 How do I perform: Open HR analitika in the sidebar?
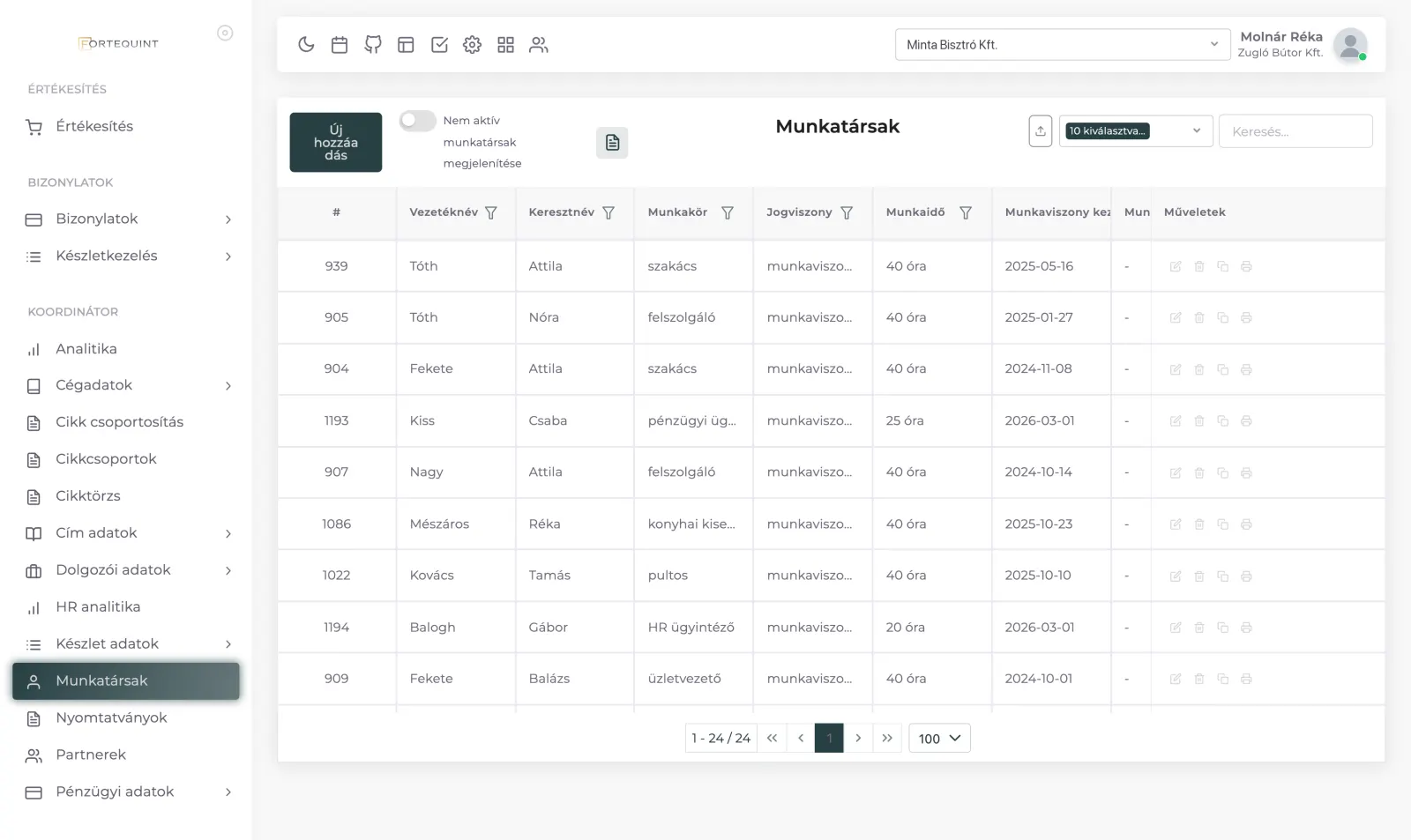click(128, 607)
